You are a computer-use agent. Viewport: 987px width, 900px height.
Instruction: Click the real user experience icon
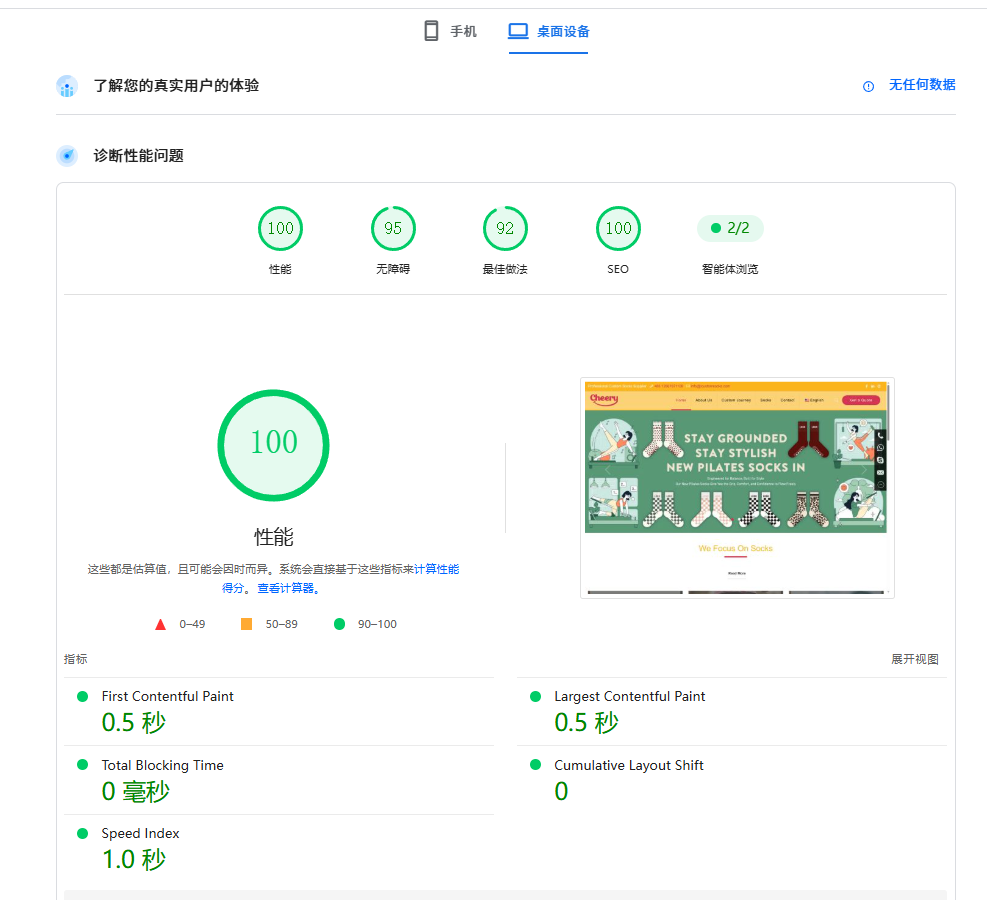point(67,86)
